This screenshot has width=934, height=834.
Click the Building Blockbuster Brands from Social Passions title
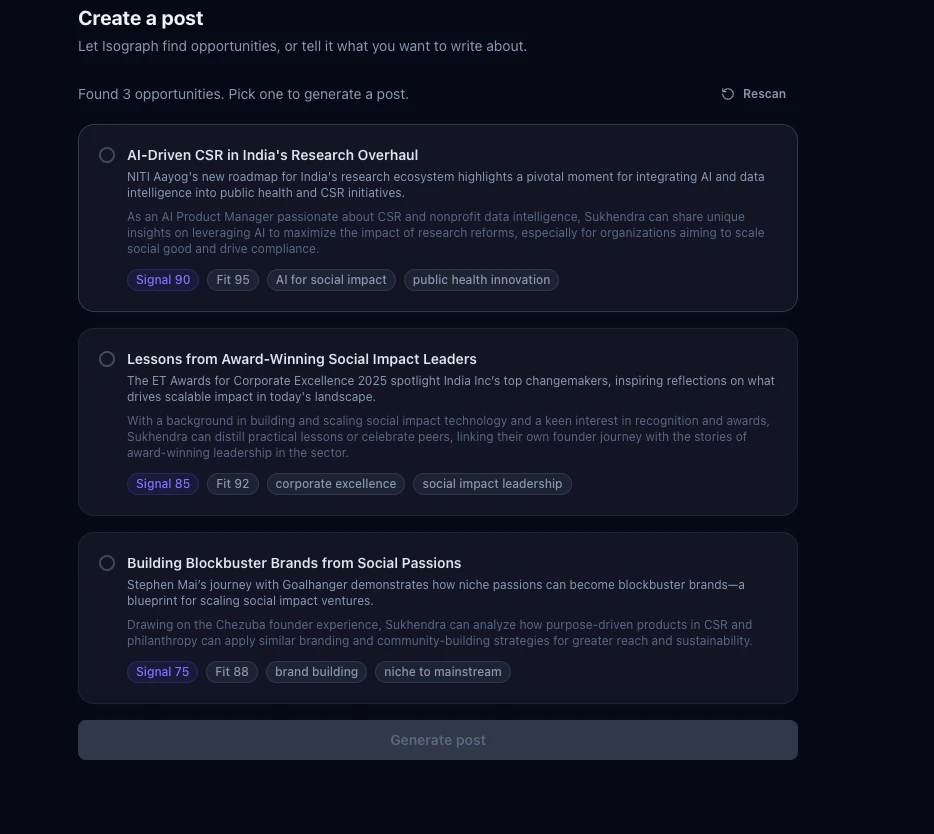294,563
